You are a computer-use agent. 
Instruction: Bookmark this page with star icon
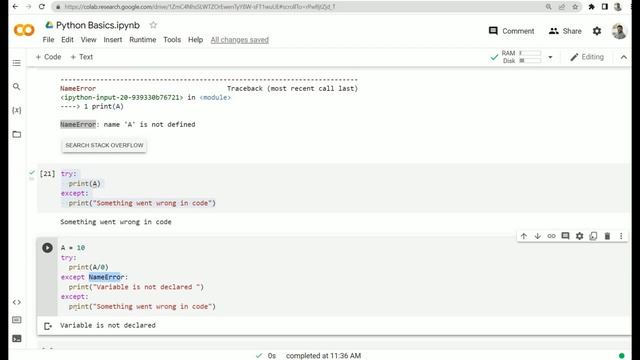[575, 7]
